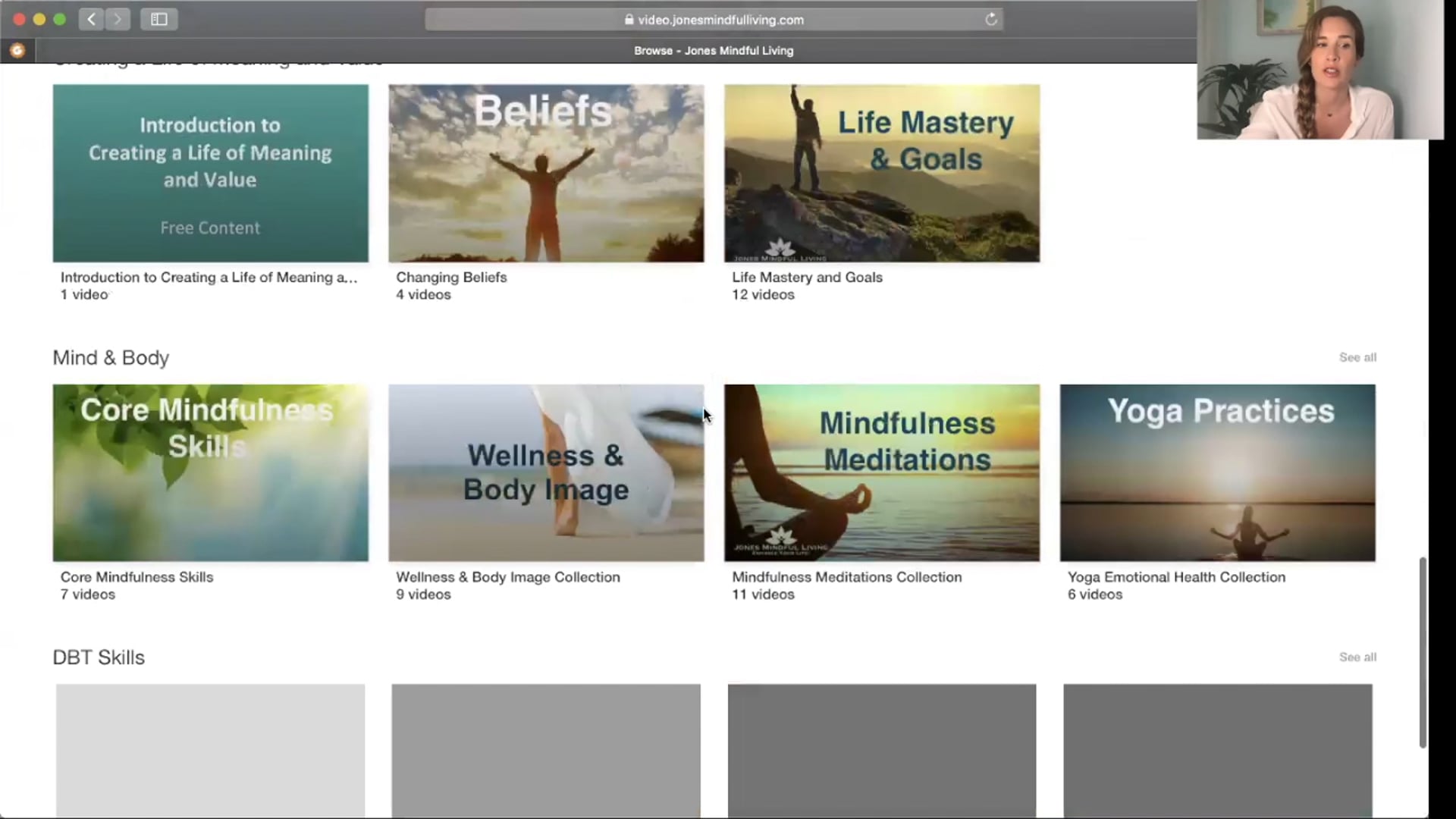Click the Safari back arrow button
1456x819 pixels.
(x=91, y=19)
